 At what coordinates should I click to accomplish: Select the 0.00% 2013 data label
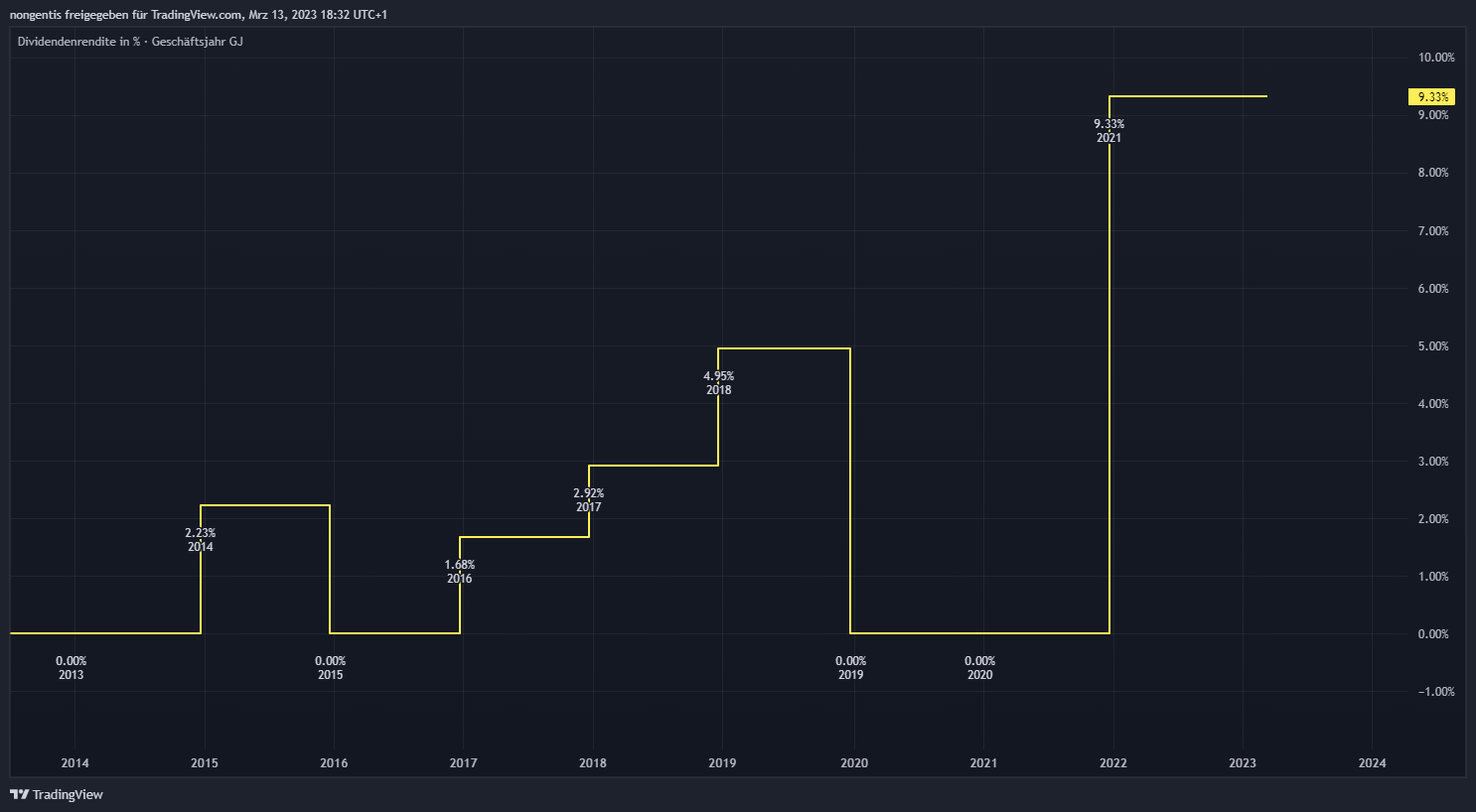[x=71, y=668]
